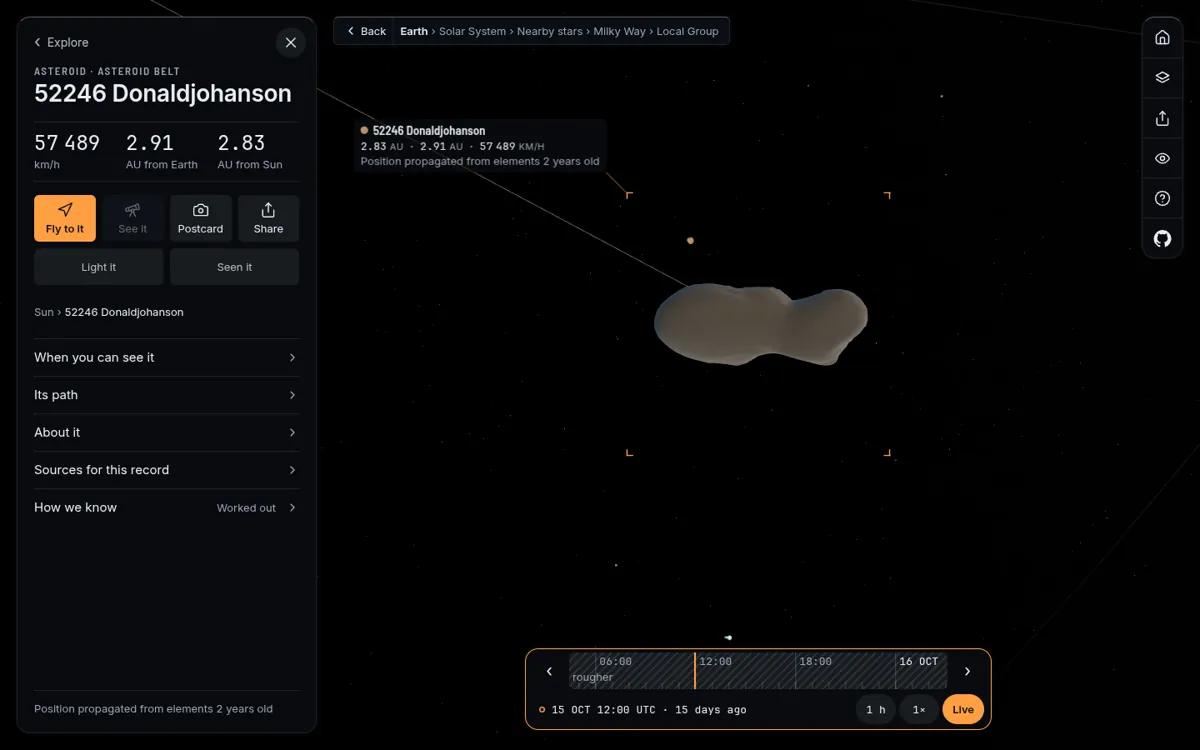Image resolution: width=1200 pixels, height=750 pixels.
Task: Click the Worked out label
Action: click(246, 508)
